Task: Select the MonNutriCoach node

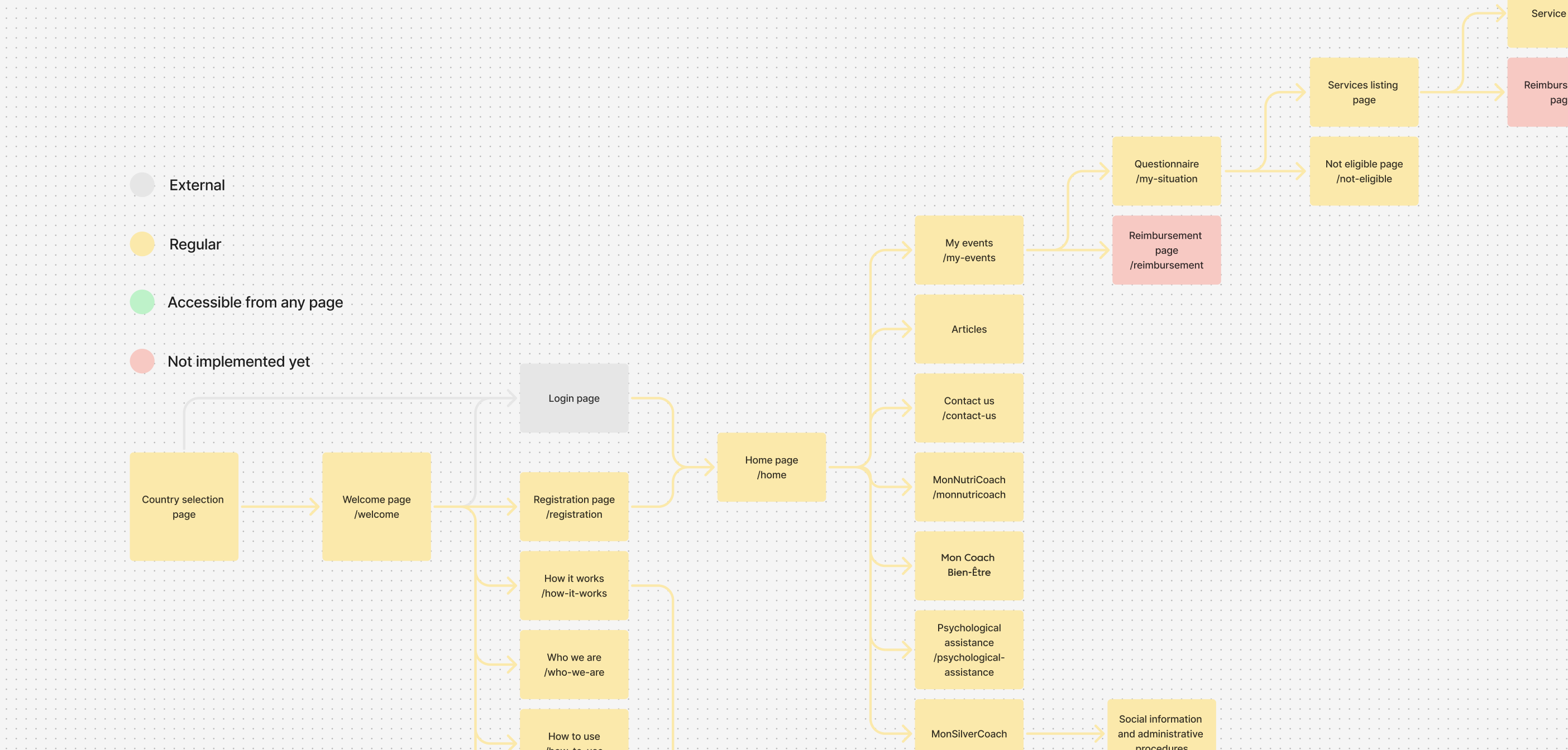Action: click(968, 487)
